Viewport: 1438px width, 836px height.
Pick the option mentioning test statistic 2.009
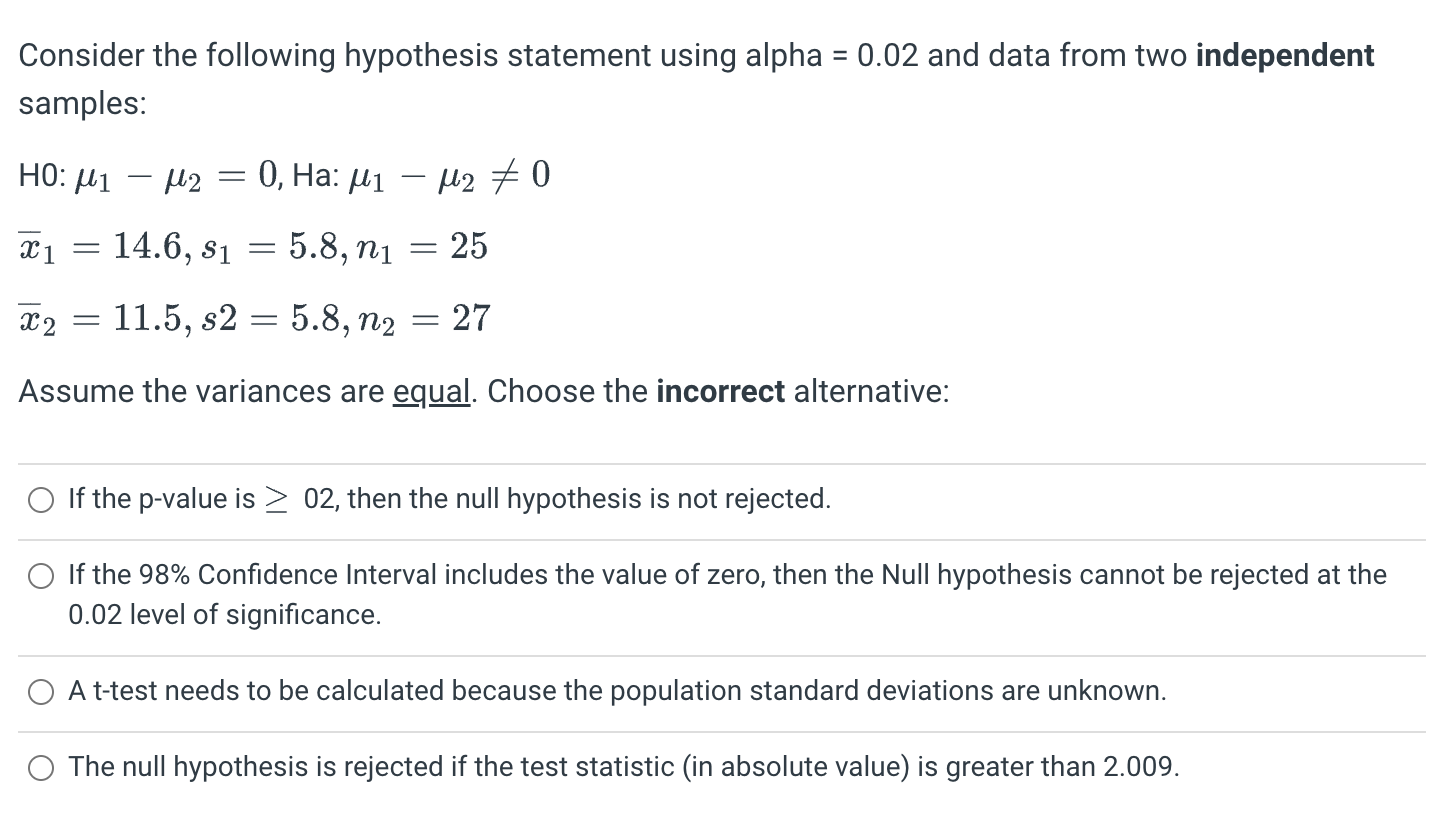click(x=41, y=768)
